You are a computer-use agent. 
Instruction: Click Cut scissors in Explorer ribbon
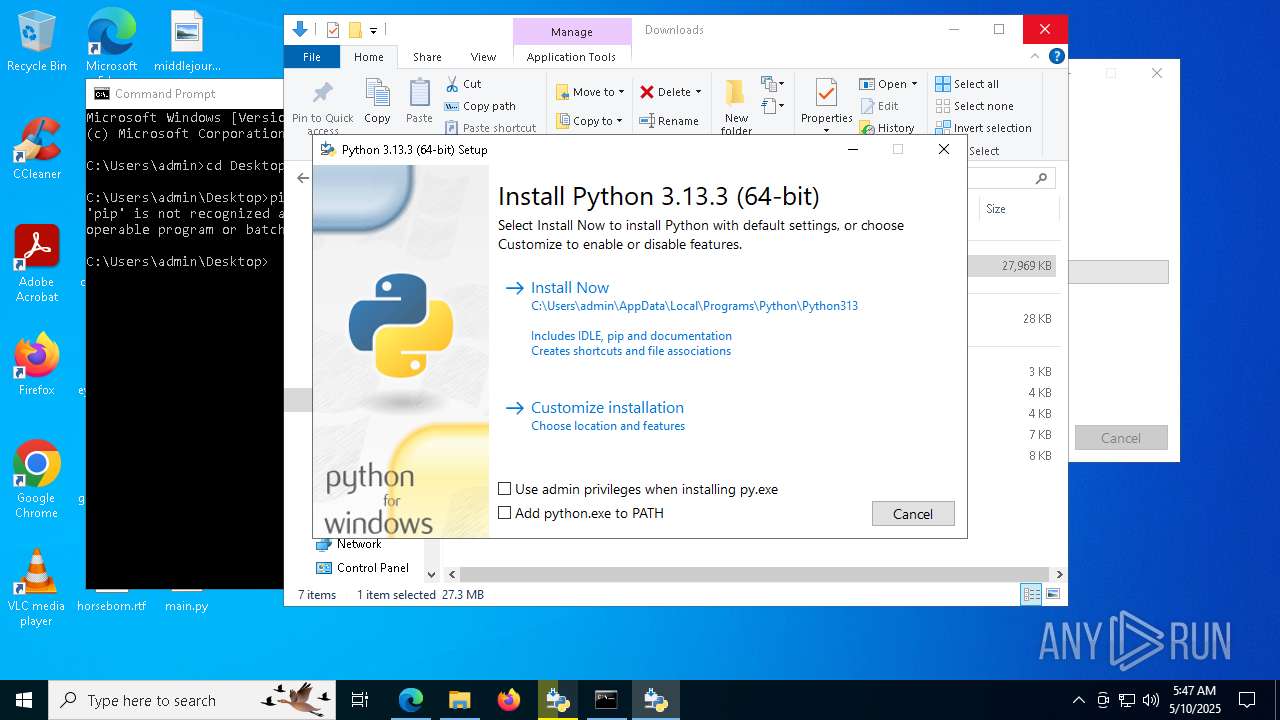click(x=463, y=84)
